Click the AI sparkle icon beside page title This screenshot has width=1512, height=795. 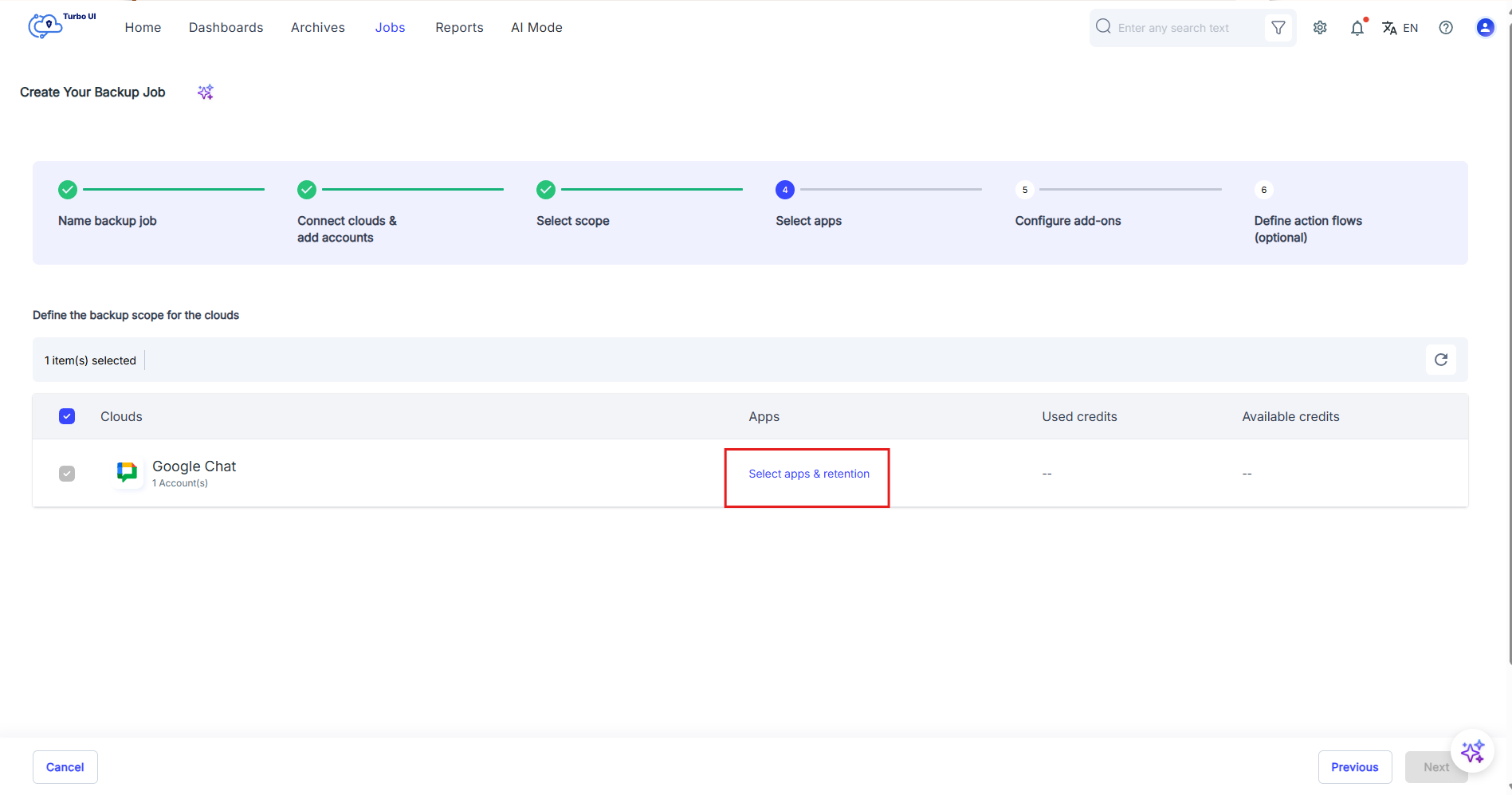(206, 92)
